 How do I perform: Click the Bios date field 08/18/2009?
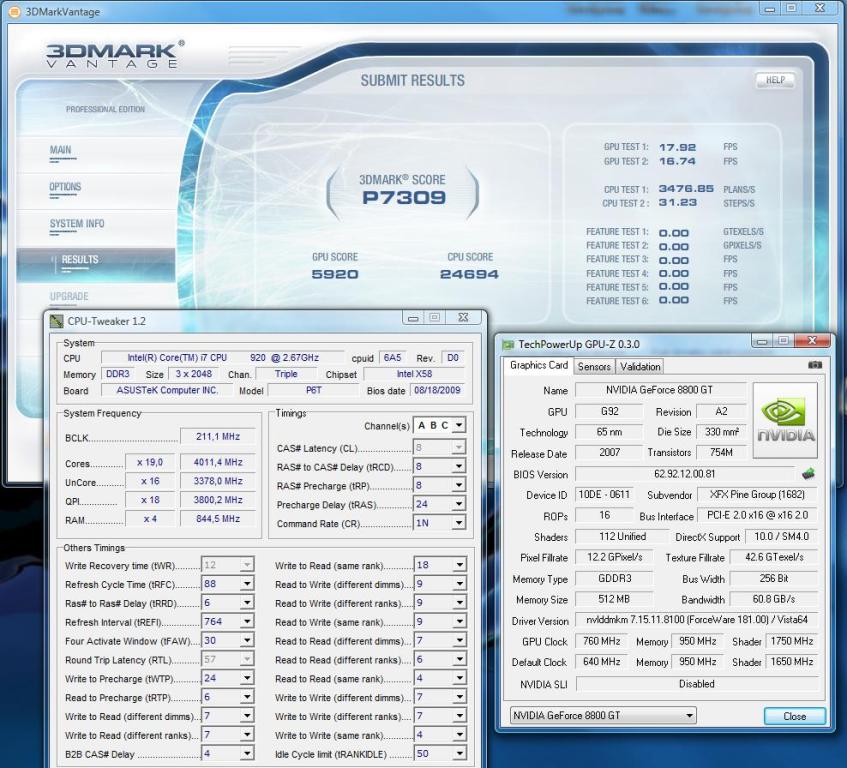pyautogui.click(x=437, y=390)
